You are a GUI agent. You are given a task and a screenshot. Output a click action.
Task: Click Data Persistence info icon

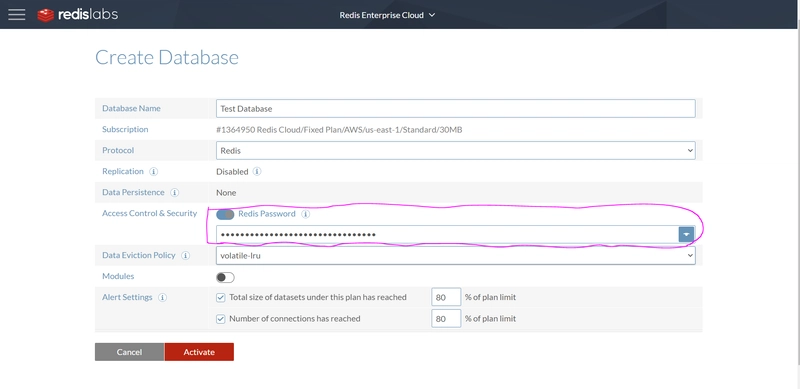tap(174, 192)
